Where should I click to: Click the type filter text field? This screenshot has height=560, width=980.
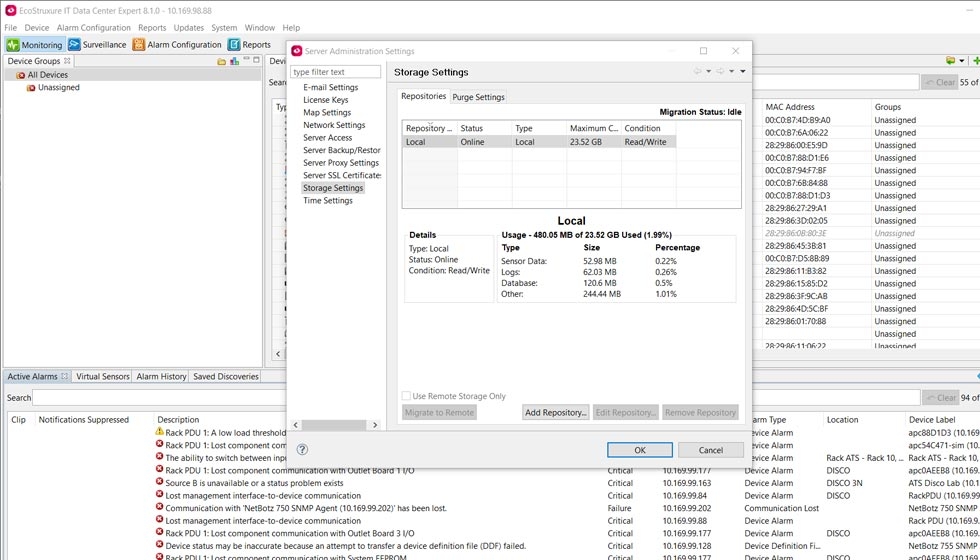coord(335,72)
